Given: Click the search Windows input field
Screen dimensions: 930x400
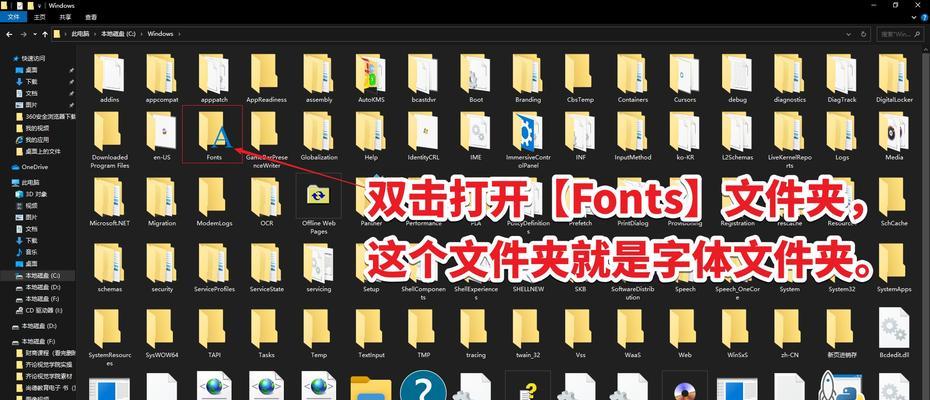Looking at the screenshot, I should pyautogui.click(x=898, y=34).
